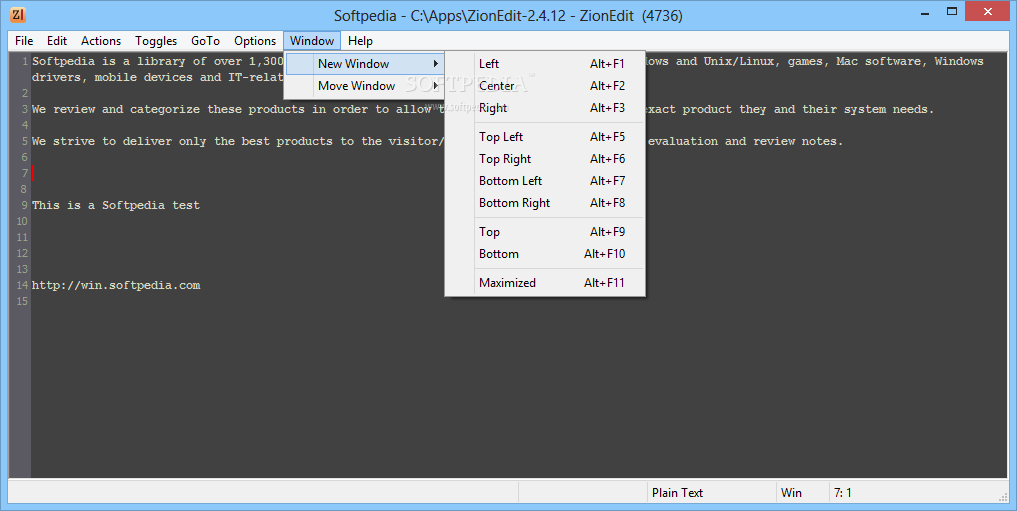Choose Center (Alt+F2) window position

[x=545, y=86]
